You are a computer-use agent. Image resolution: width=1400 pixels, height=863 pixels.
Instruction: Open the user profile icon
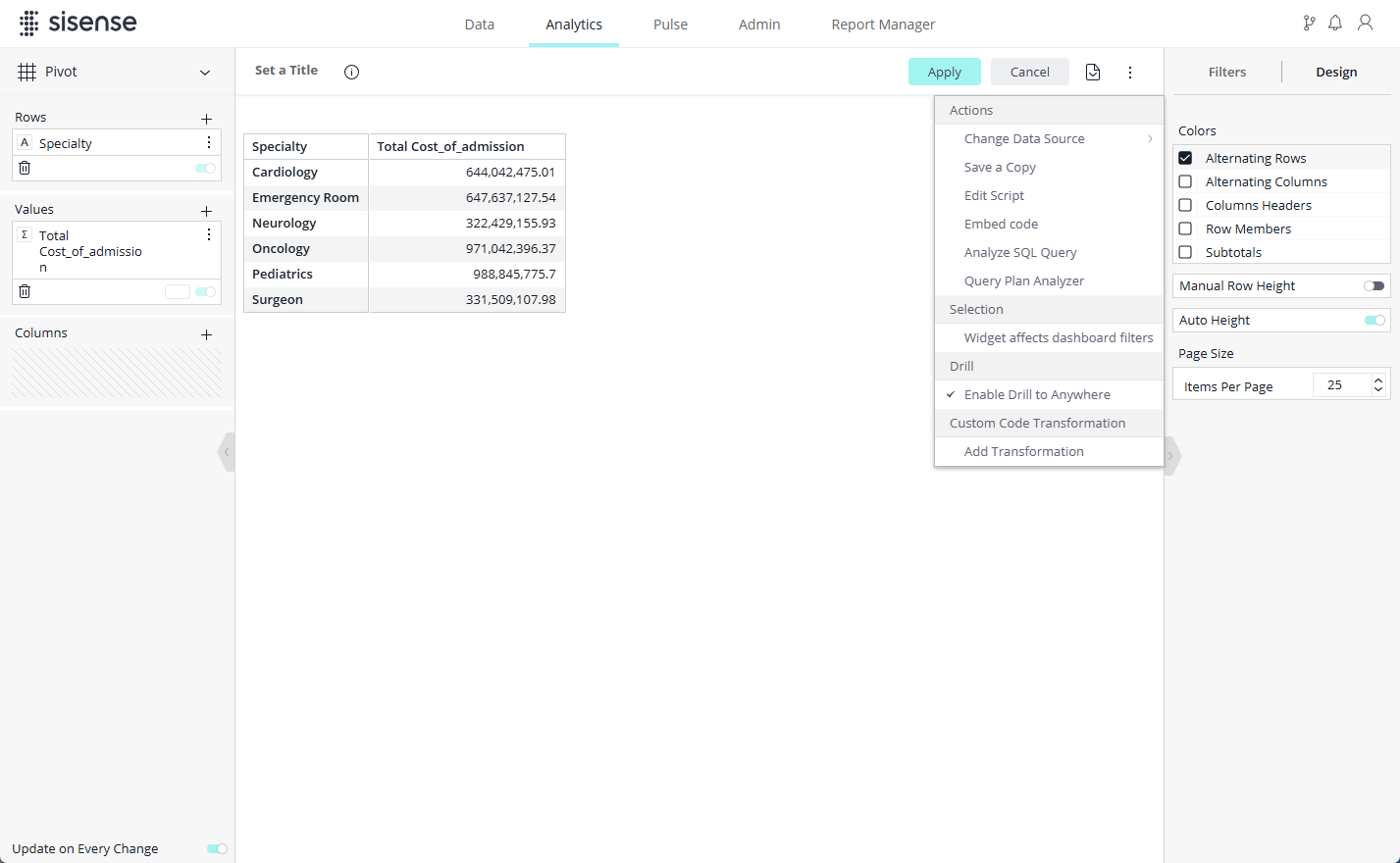[x=1365, y=23]
